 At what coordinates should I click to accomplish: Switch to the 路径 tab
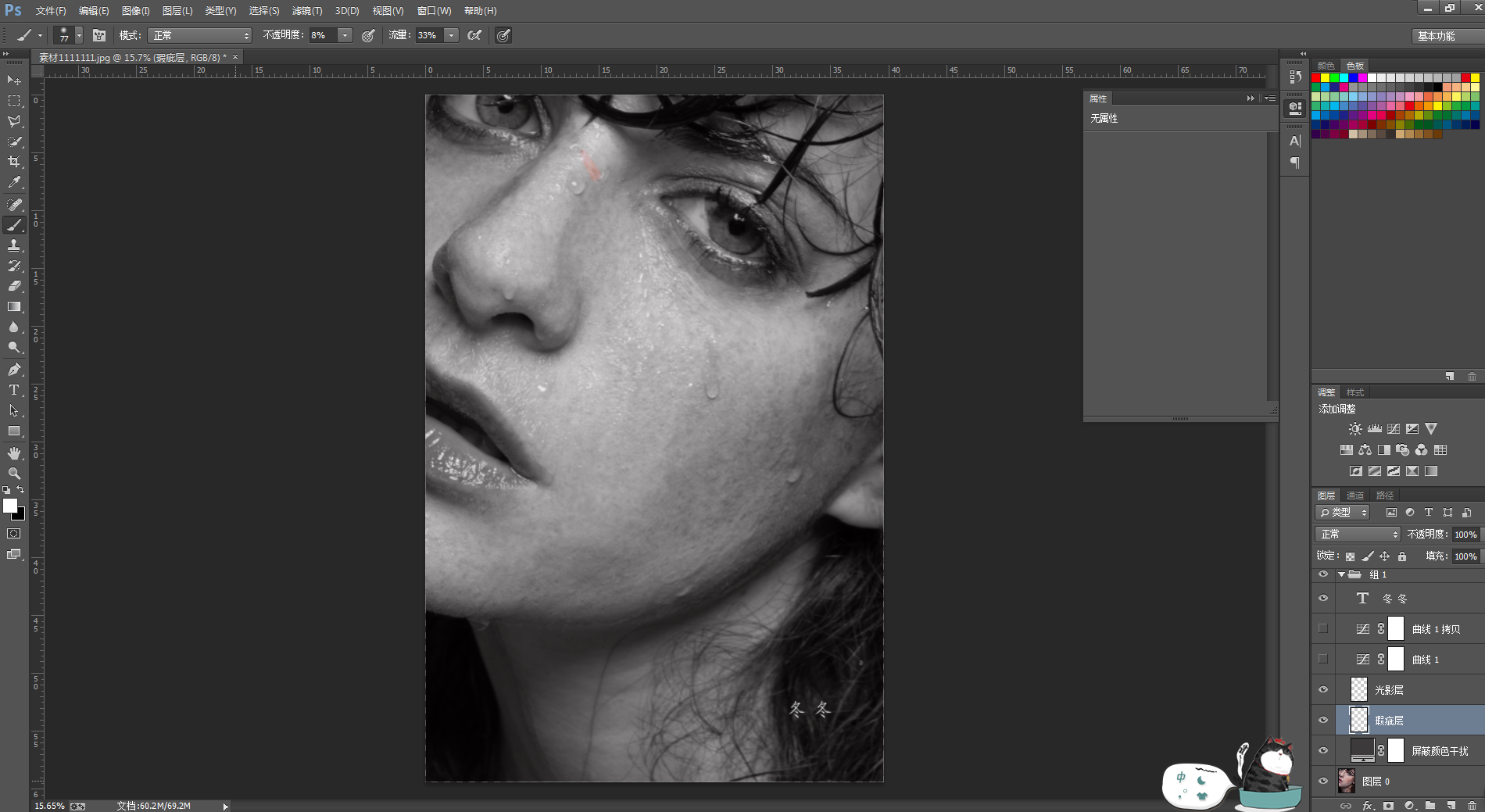click(1385, 495)
